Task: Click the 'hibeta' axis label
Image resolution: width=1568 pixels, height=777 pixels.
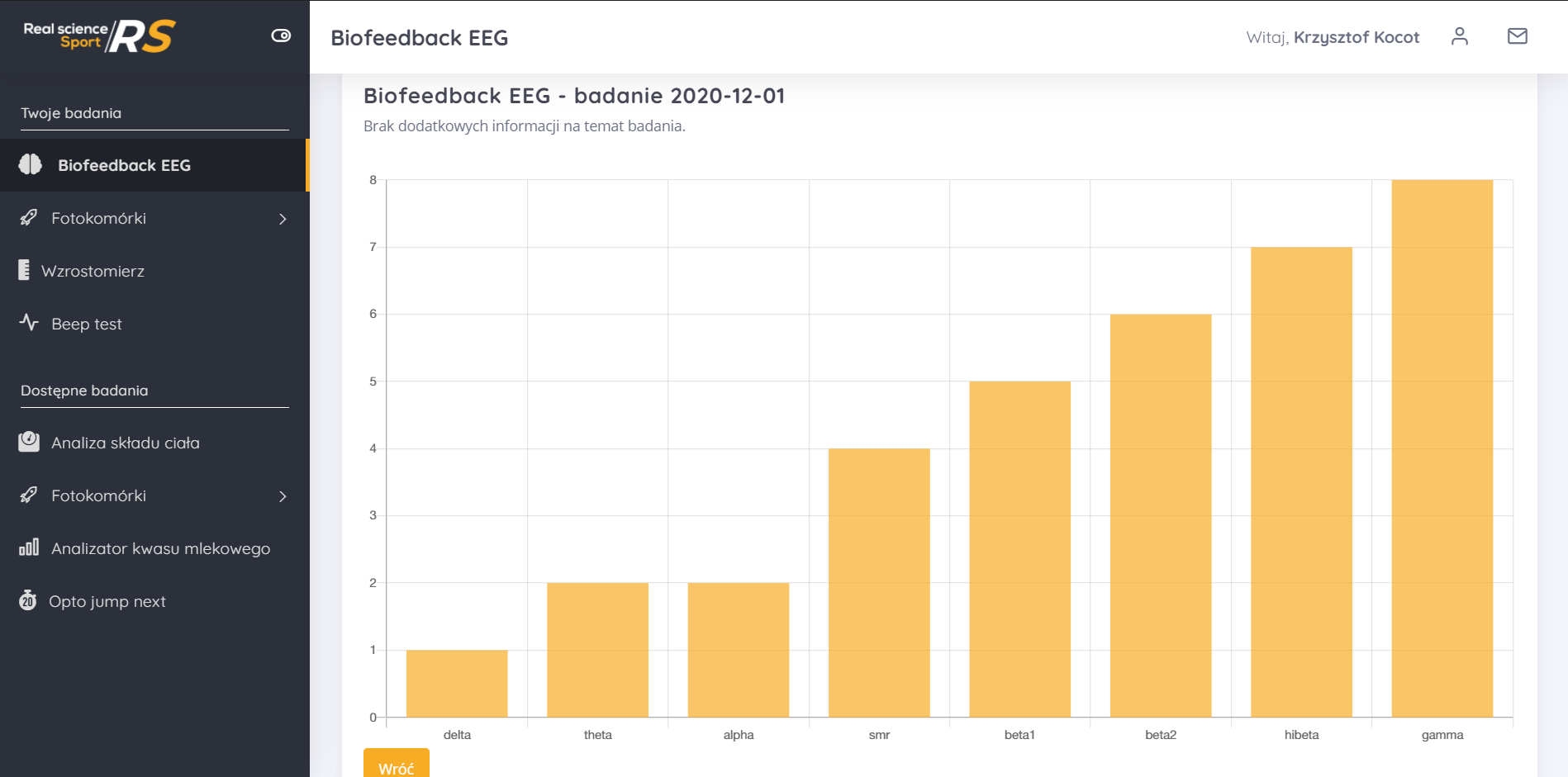Action: (x=1302, y=735)
